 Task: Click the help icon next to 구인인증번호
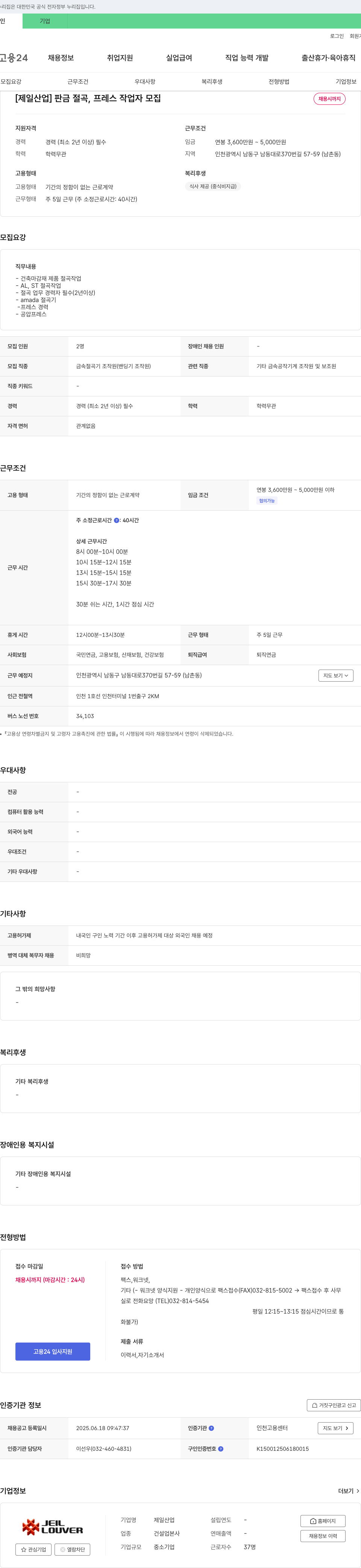click(x=220, y=1449)
